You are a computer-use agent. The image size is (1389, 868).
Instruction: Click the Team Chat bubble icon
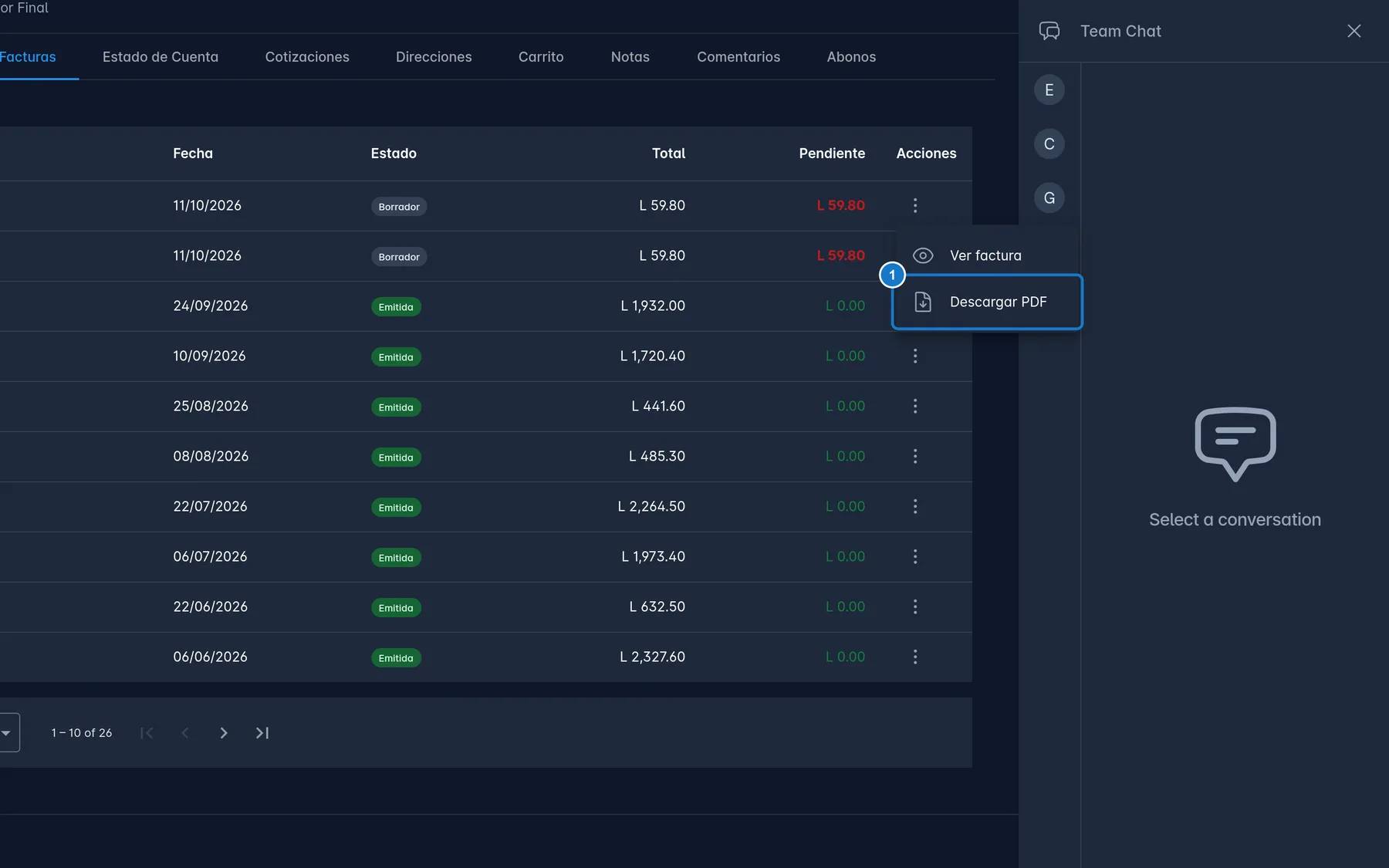point(1049,31)
